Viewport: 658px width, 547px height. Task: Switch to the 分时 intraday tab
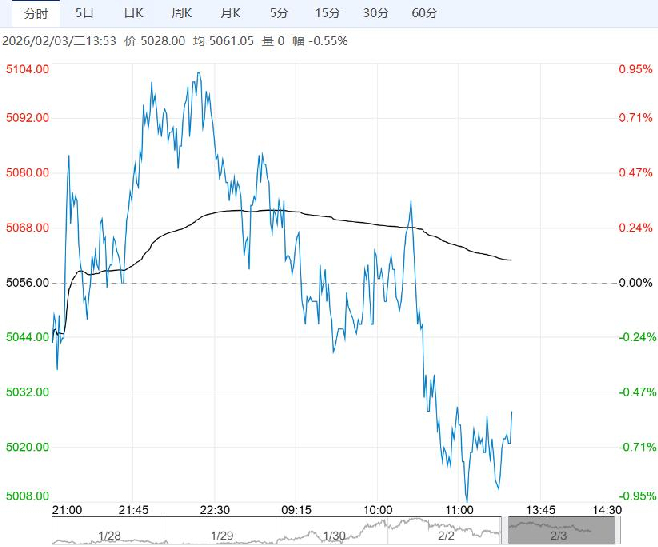pos(35,12)
